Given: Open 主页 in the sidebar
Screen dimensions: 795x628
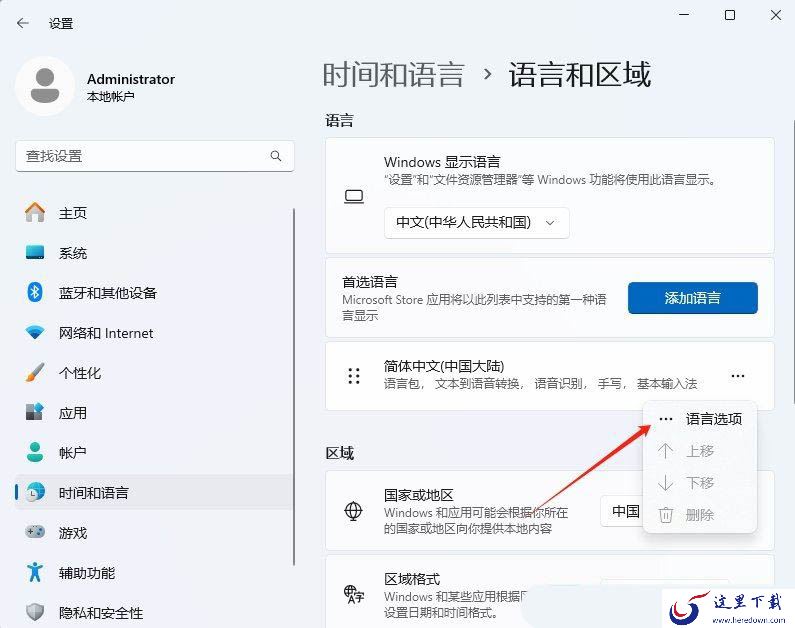Looking at the screenshot, I should 154,212.
